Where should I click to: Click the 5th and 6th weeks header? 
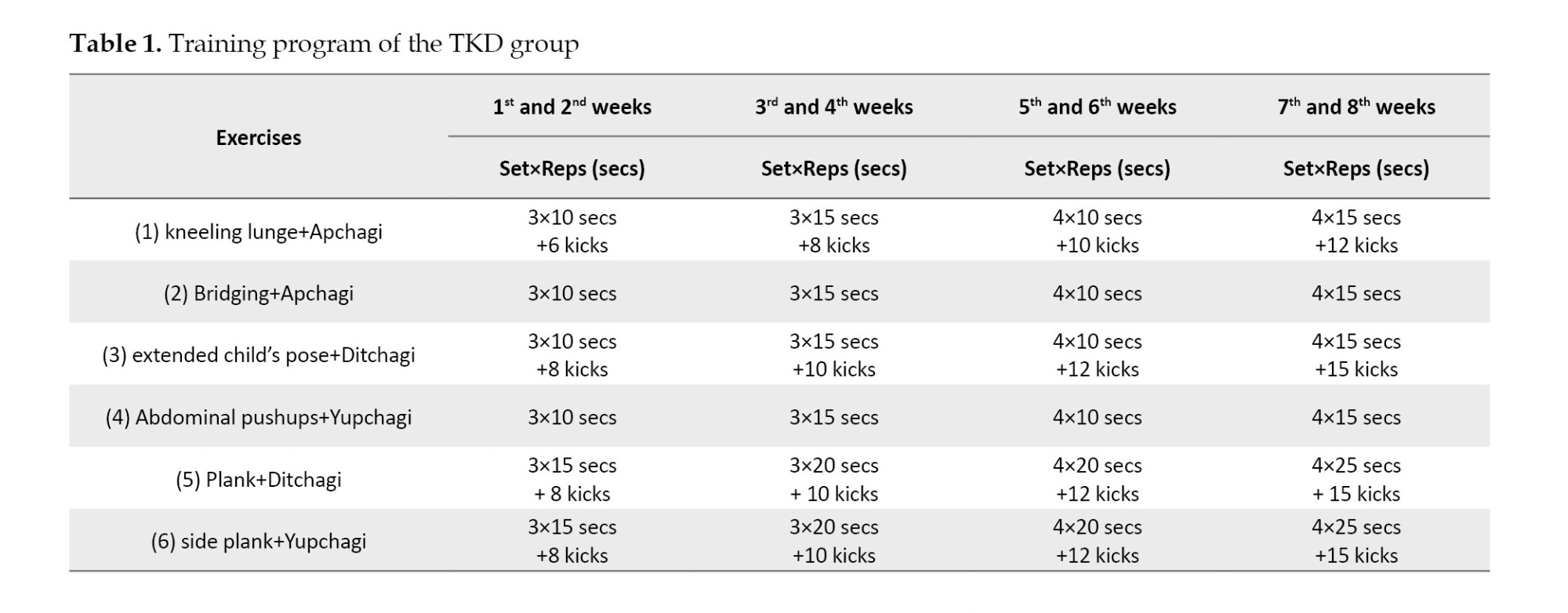tap(1097, 107)
